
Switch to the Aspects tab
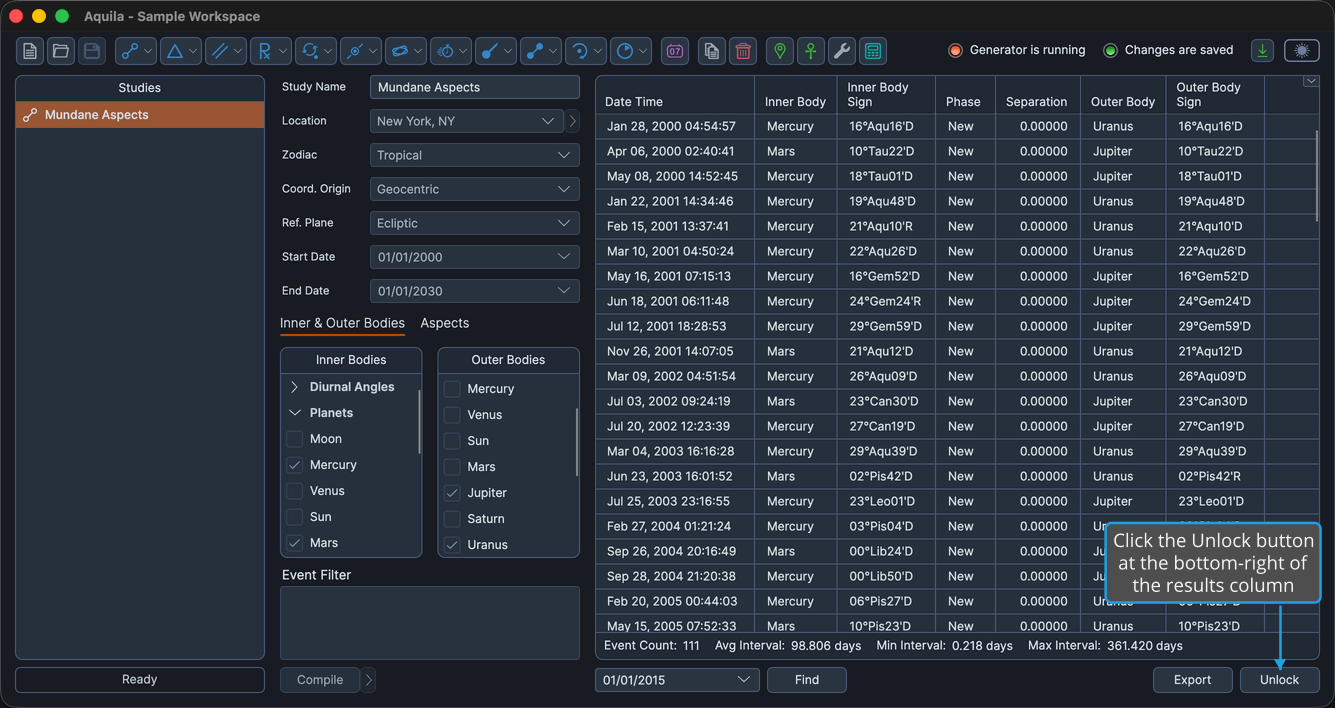point(445,323)
